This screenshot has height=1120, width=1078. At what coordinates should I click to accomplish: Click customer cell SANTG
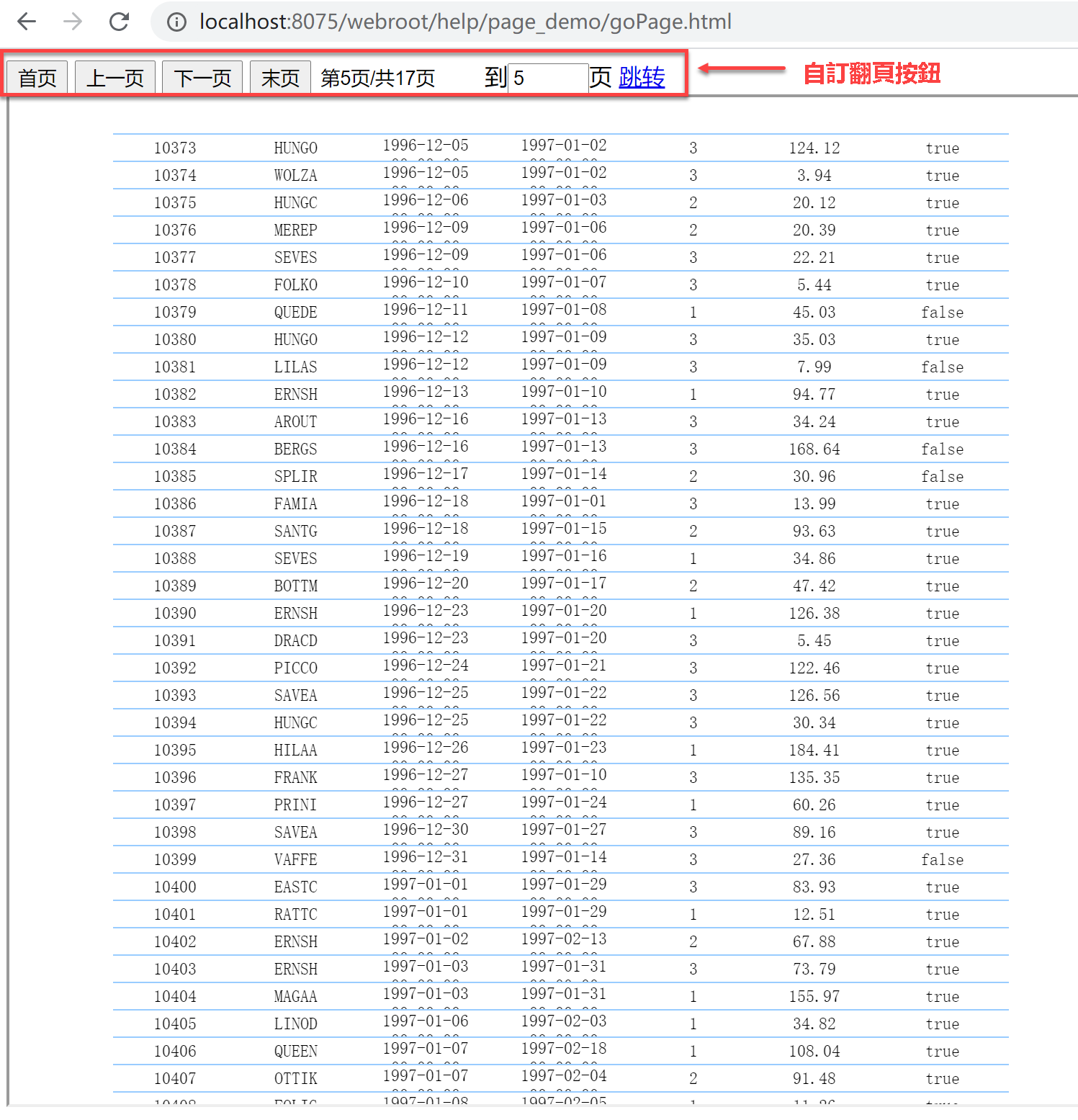pos(295,532)
